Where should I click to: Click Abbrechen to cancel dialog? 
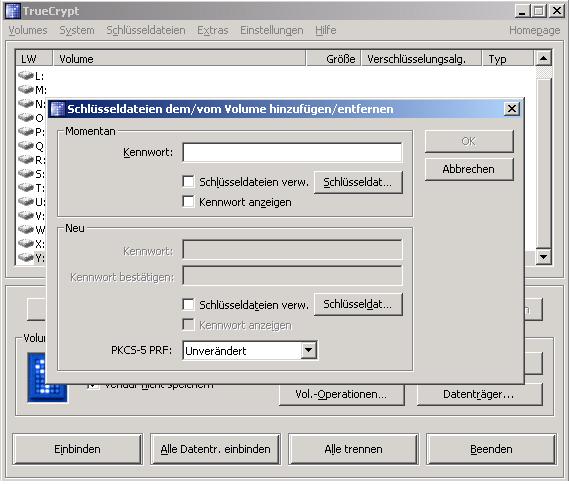point(469,169)
